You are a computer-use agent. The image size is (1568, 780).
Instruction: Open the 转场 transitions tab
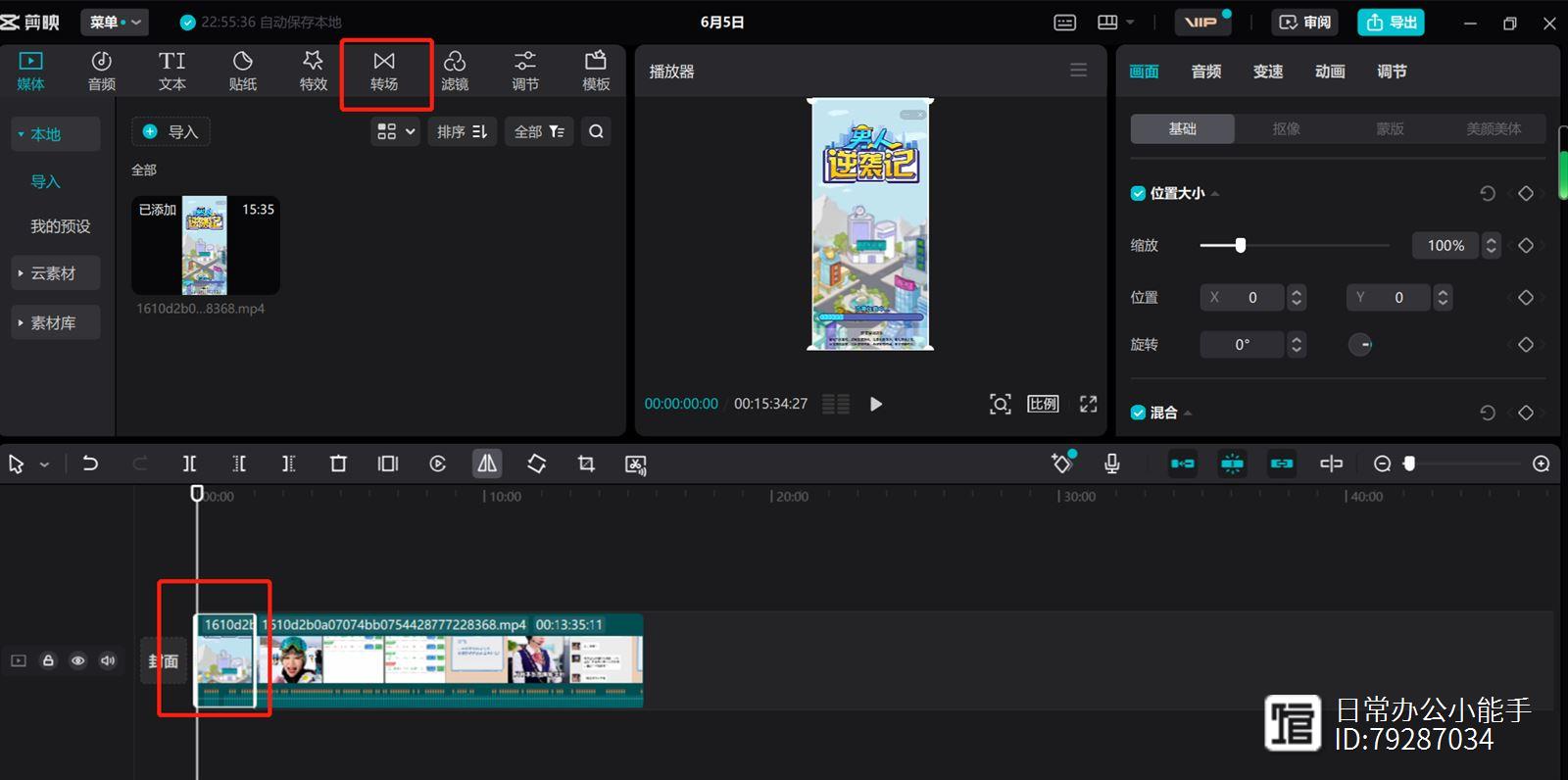point(384,72)
